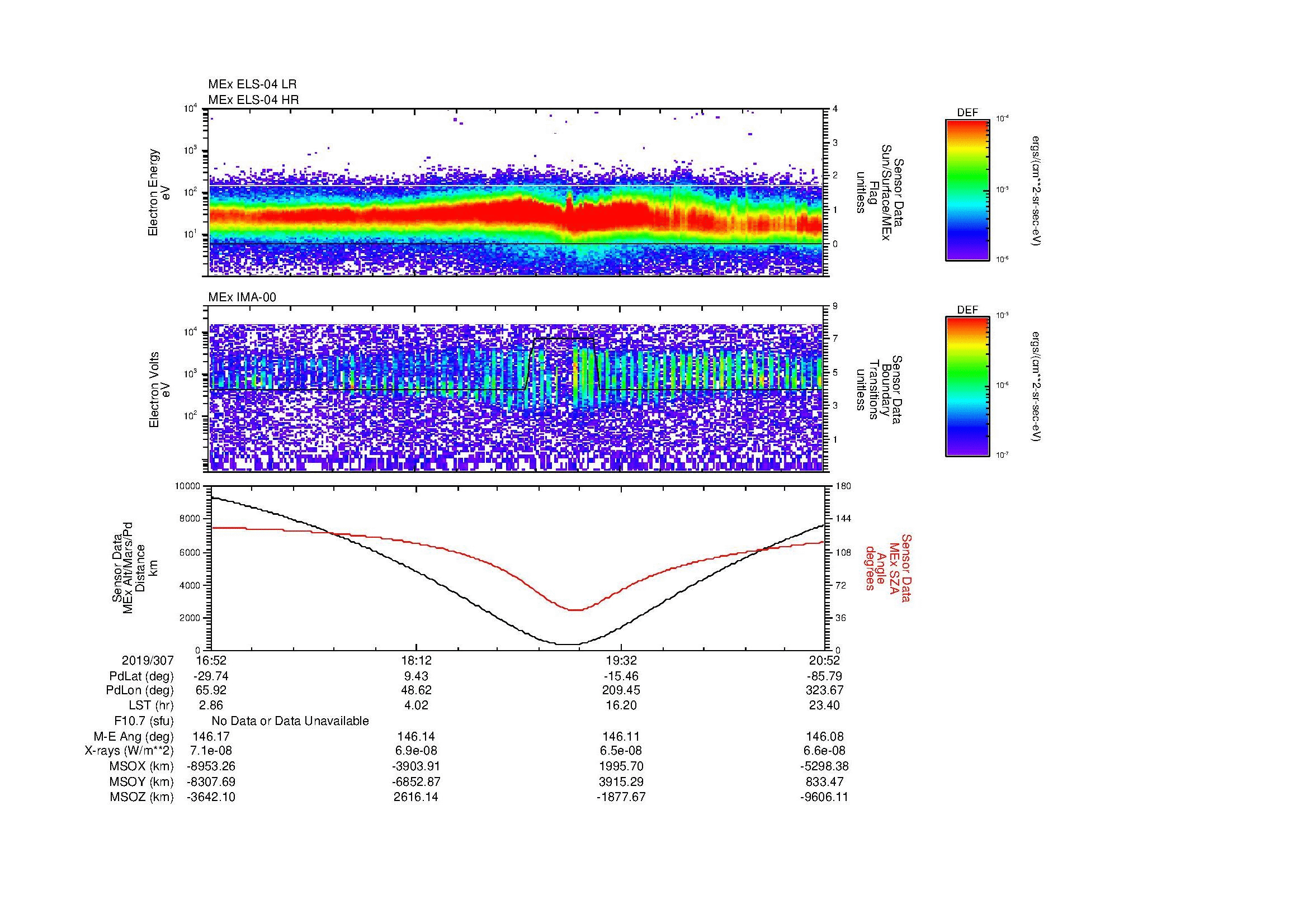Click the lower DEF color bar
Screen dimensions: 1308x924
point(967,387)
